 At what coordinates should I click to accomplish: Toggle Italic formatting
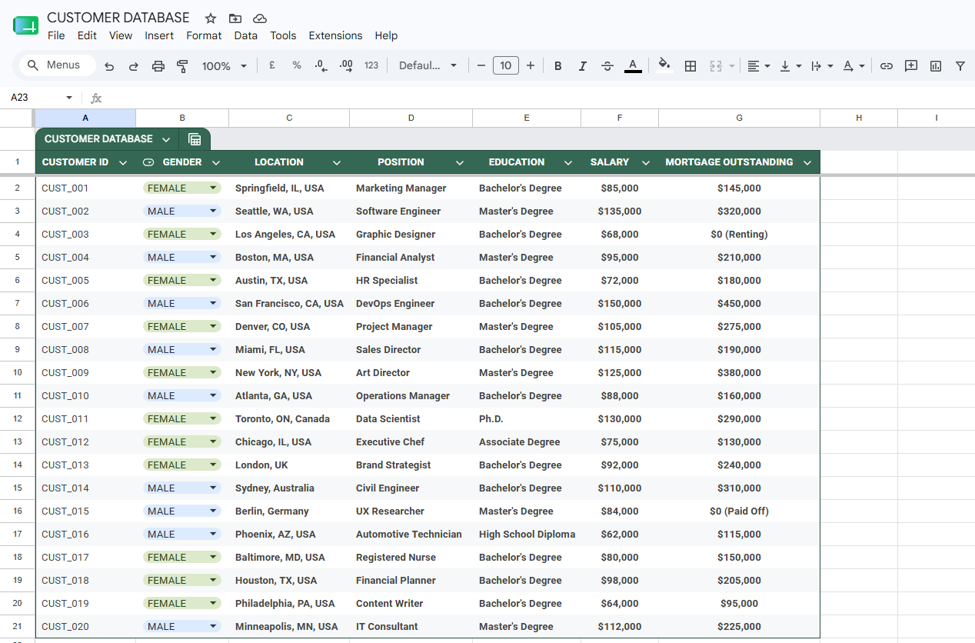[582, 66]
